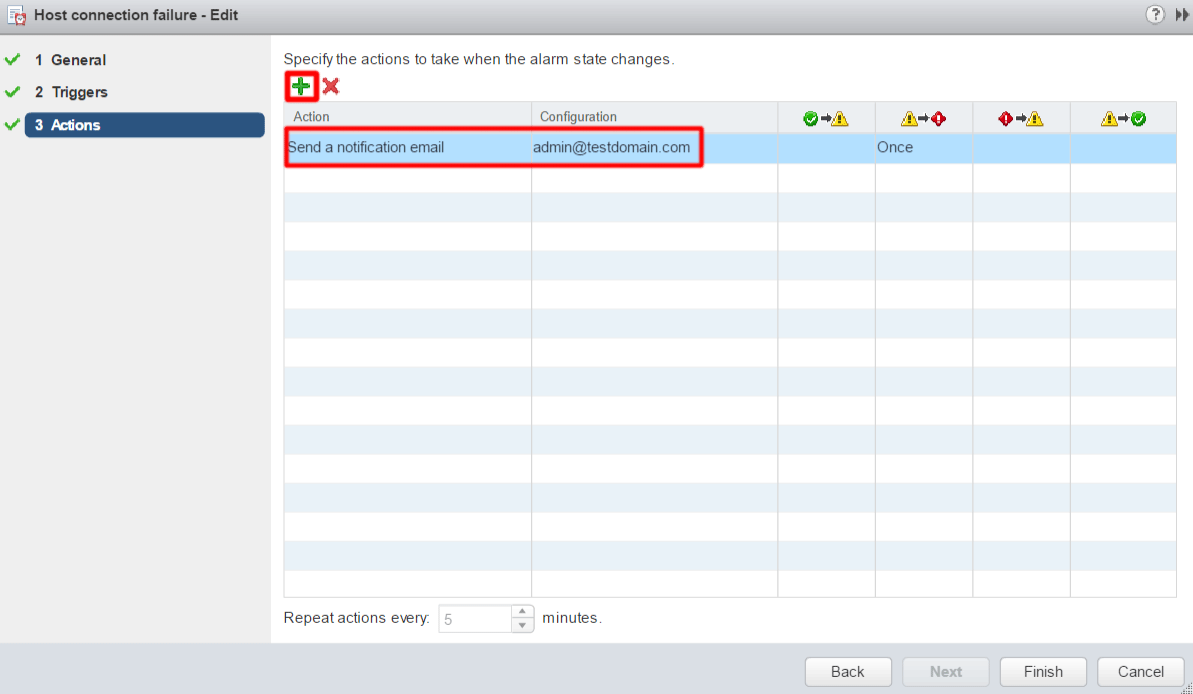Click the yellow-to-red transition column header
This screenshot has width=1193, height=694.
click(923, 118)
